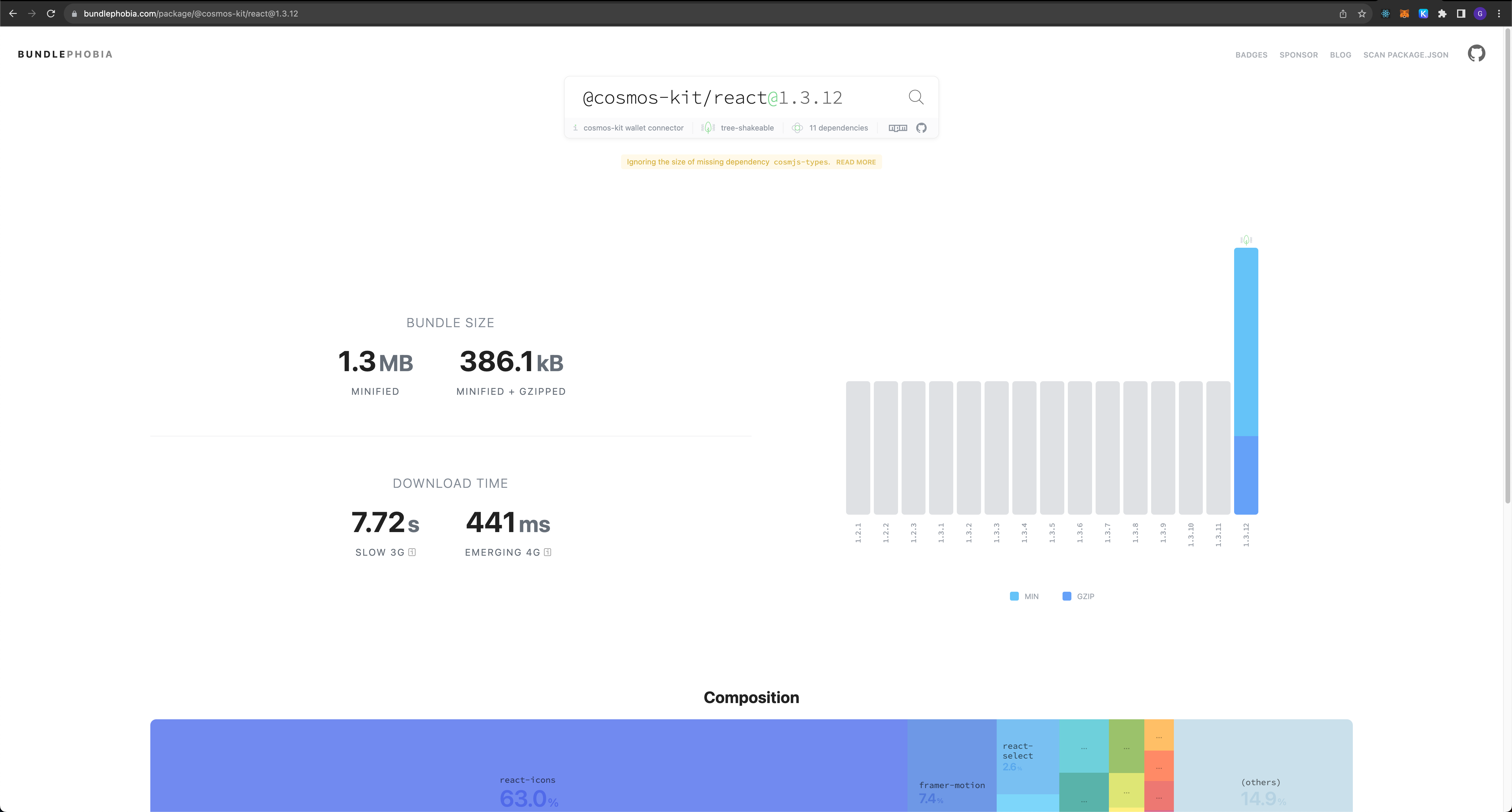Open package GitHub icon under search box

[x=921, y=128]
